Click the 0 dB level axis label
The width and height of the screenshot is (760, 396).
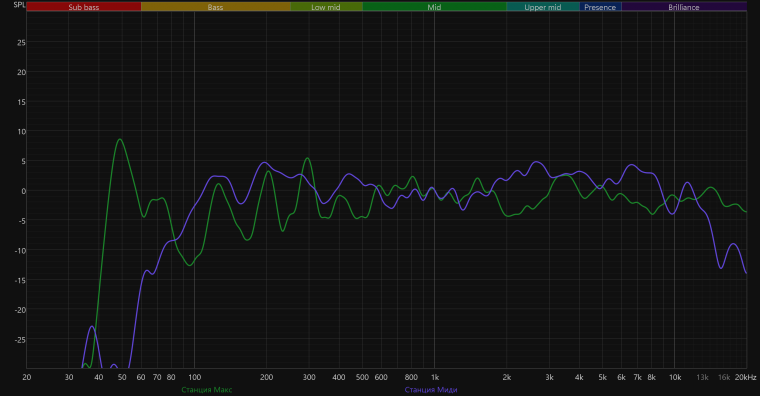click(23, 191)
